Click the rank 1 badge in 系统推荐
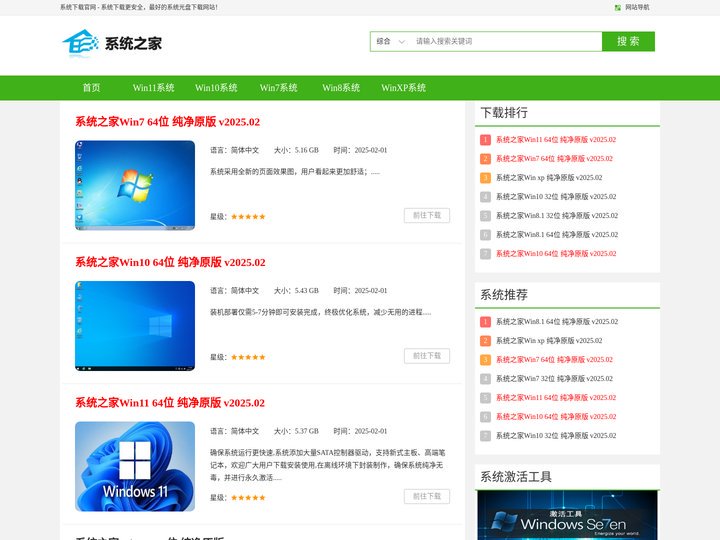The image size is (720, 540). point(485,321)
